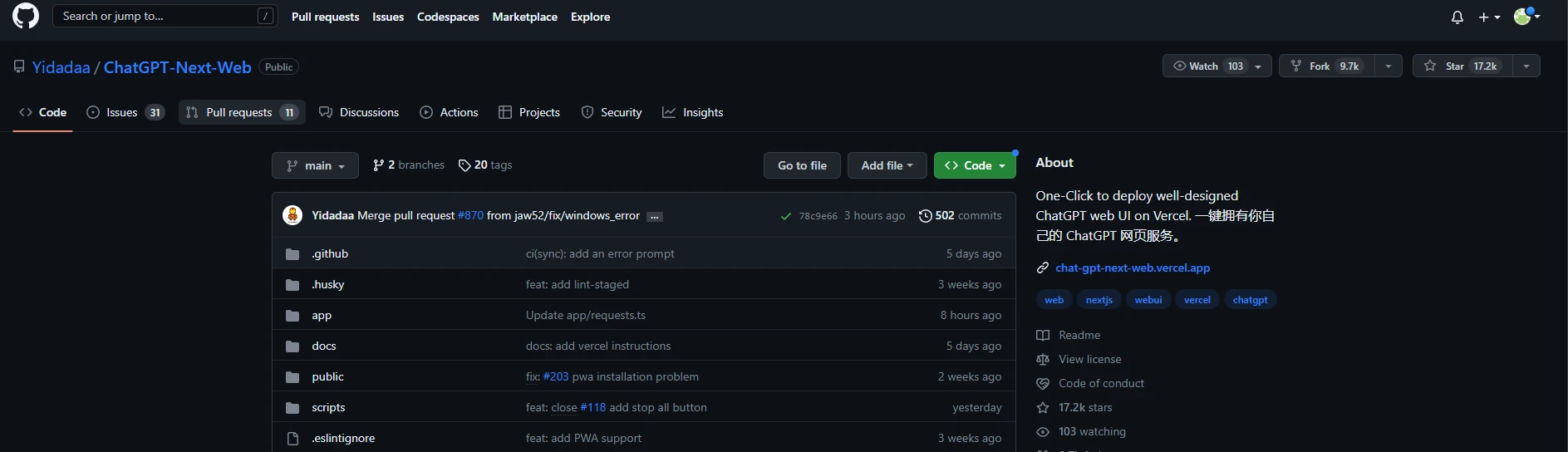The height and width of the screenshot is (452, 1568).
Task: Select the Code tab
Action: [x=43, y=112]
